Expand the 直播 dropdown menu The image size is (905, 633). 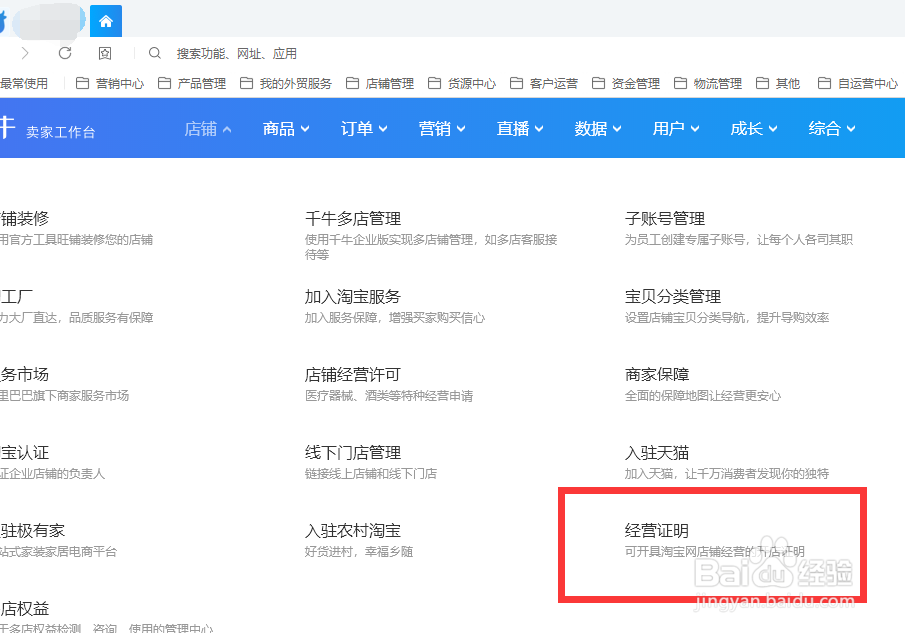click(520, 128)
